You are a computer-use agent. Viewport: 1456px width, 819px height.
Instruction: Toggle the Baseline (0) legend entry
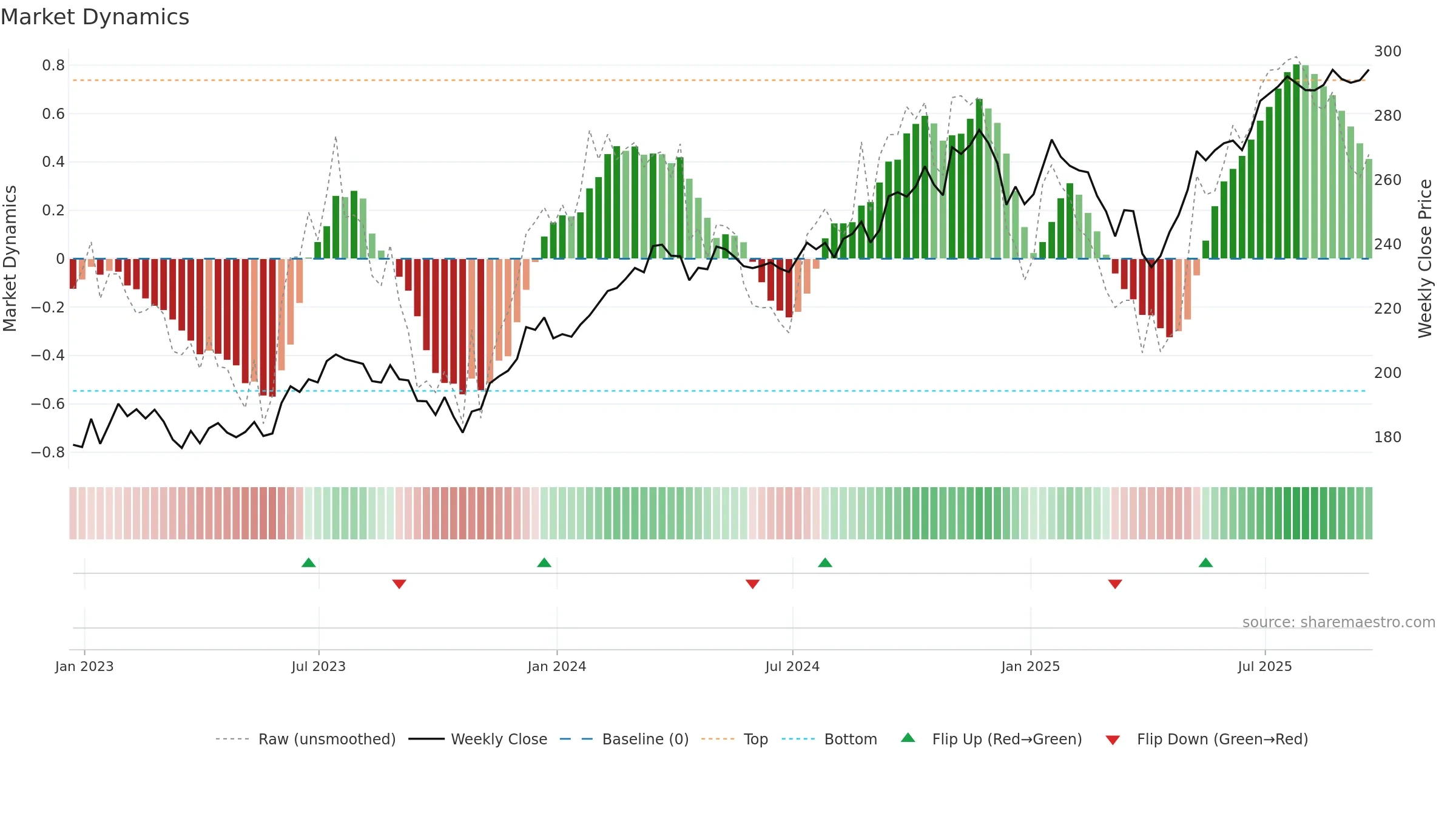[x=624, y=739]
